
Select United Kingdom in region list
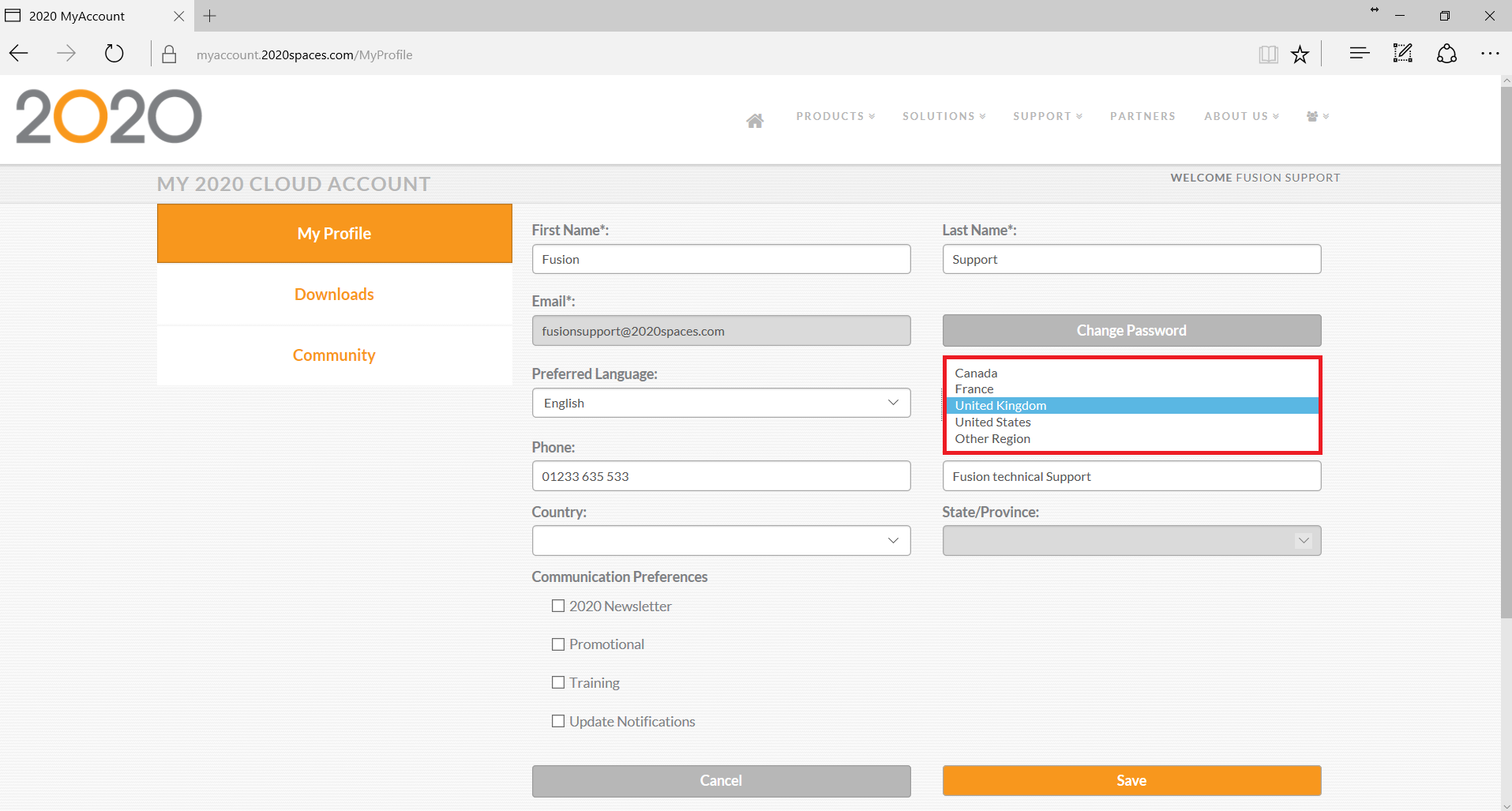[1132, 405]
